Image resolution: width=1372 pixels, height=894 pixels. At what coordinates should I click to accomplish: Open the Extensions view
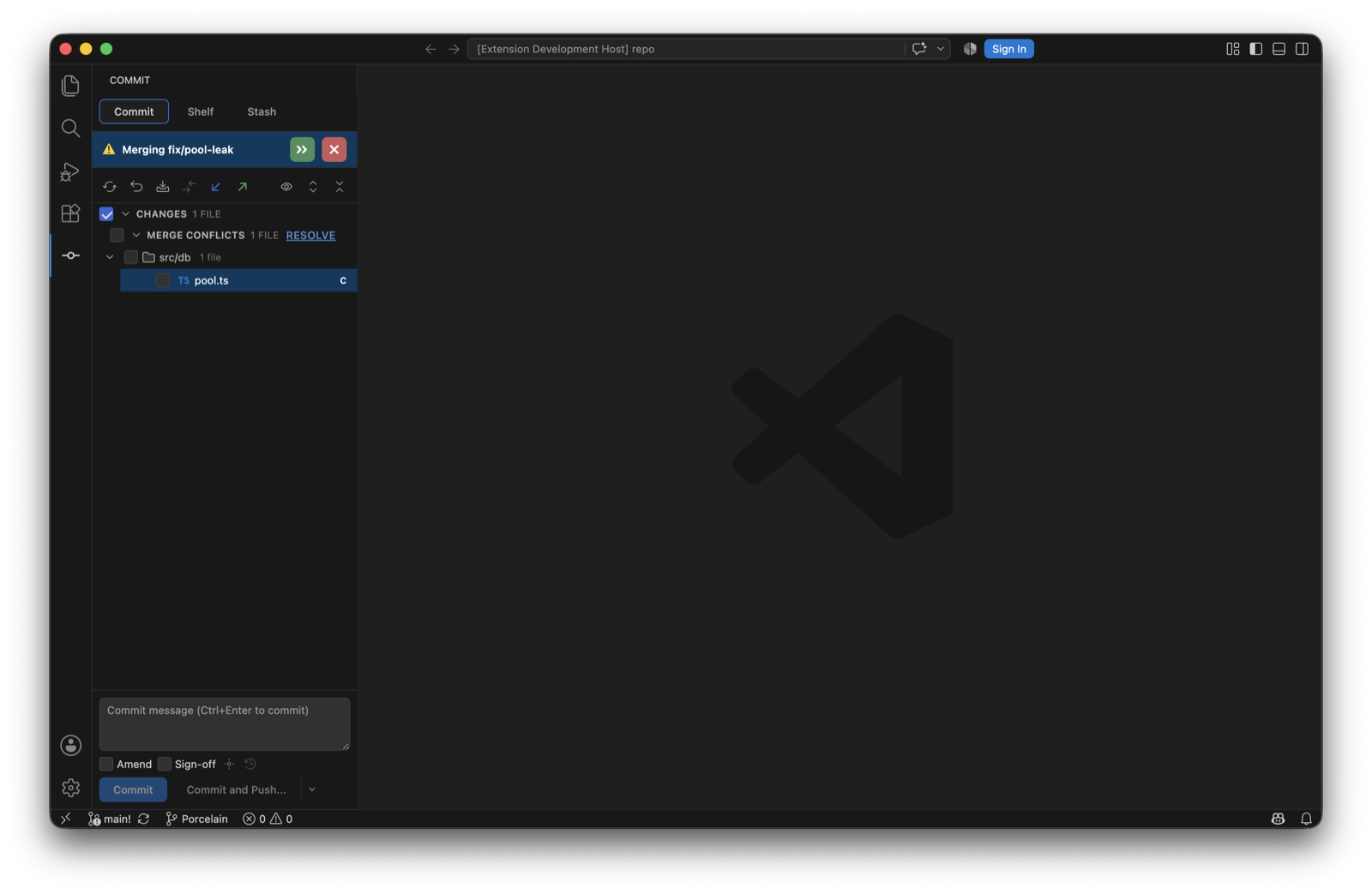pos(70,213)
